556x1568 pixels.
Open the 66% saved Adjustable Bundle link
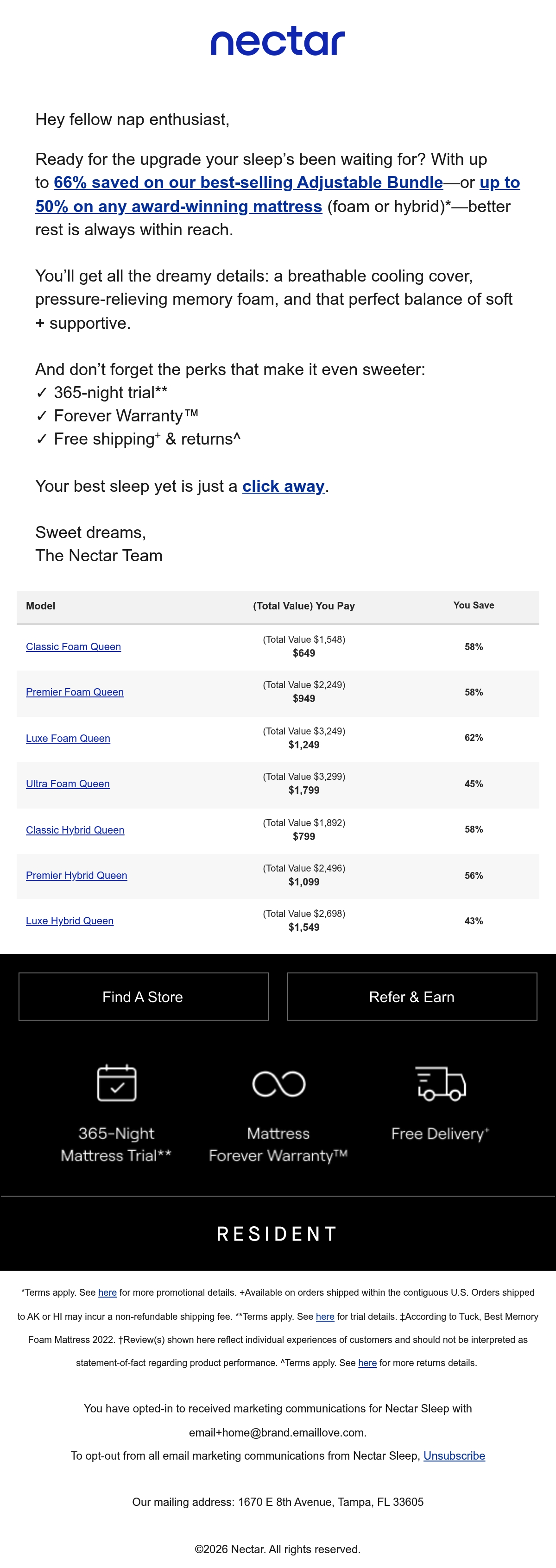click(248, 182)
